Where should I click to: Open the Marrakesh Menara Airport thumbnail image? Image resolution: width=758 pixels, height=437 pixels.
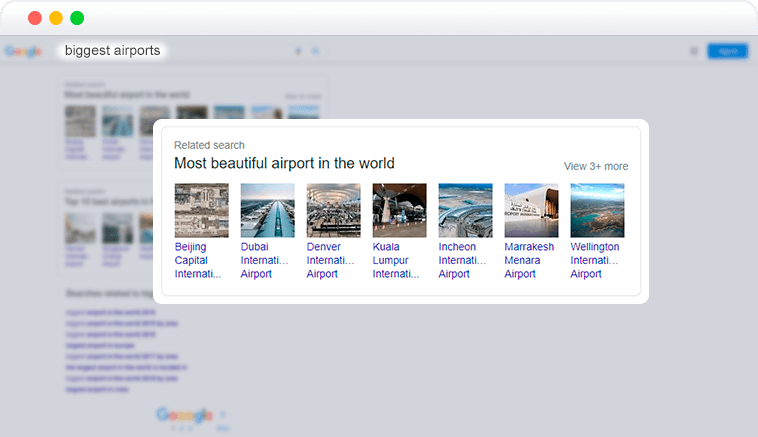tap(531, 210)
